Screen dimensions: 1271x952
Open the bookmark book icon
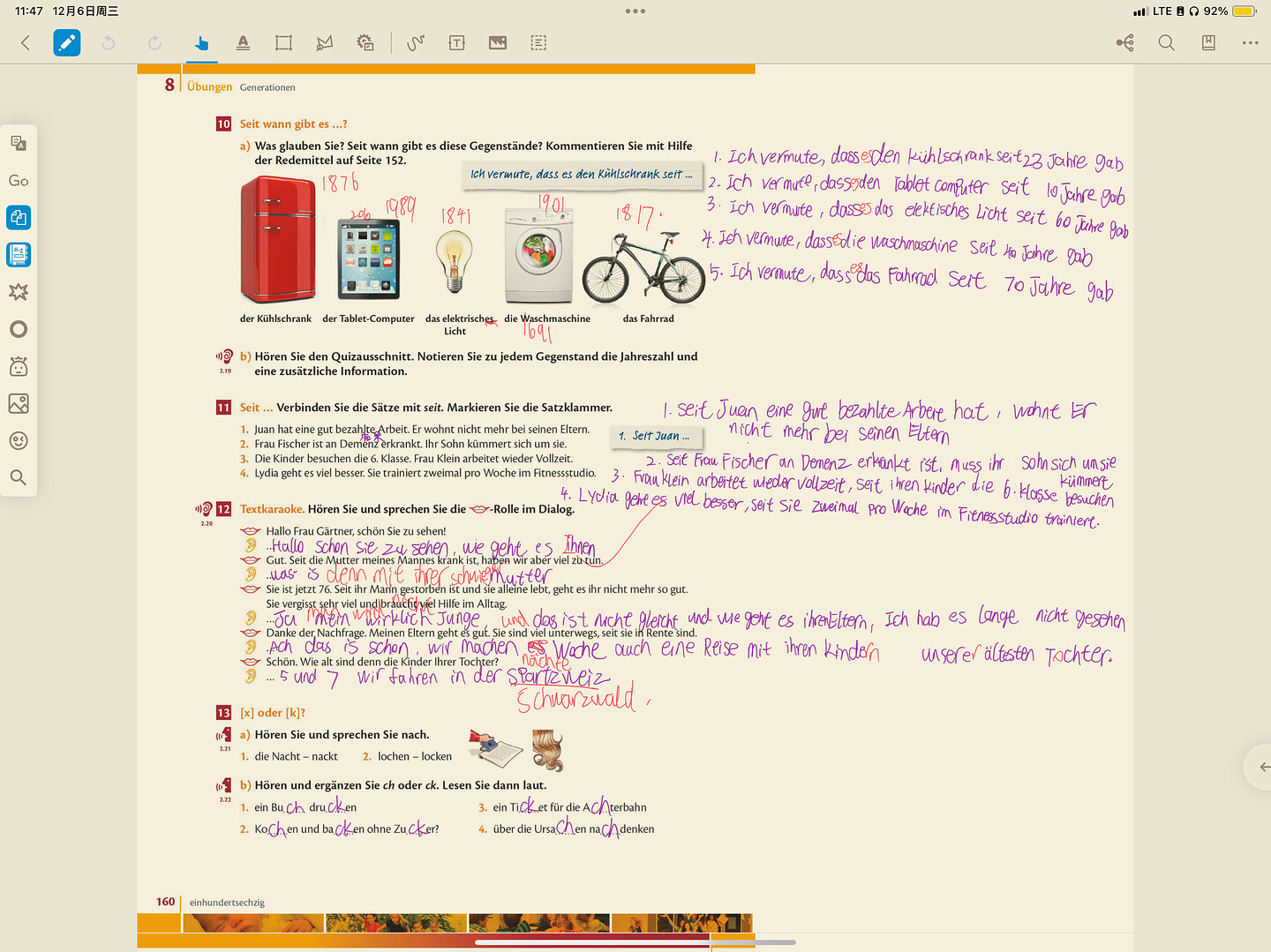tap(1208, 42)
